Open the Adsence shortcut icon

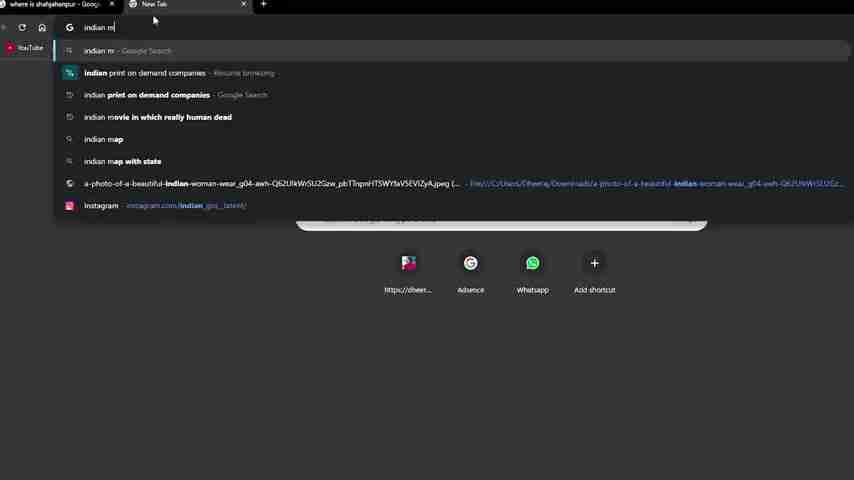470,263
